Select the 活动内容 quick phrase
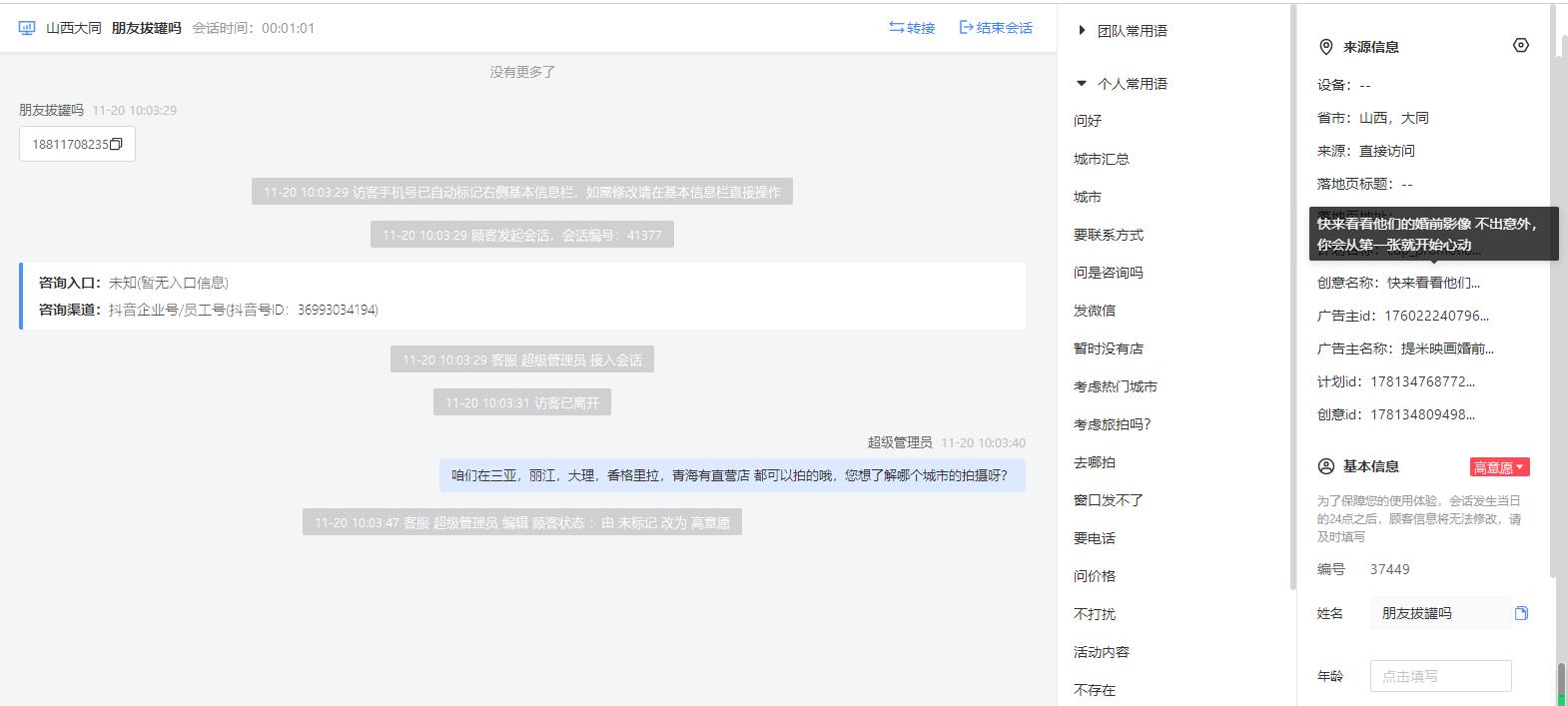Screen dimensions: 1568x706 1102,652
